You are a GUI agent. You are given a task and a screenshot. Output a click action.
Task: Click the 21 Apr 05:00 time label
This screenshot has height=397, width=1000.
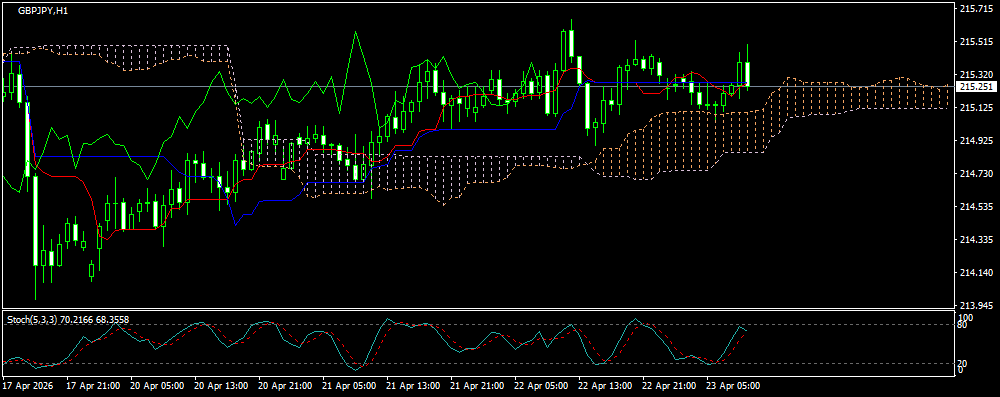pyautogui.click(x=349, y=386)
